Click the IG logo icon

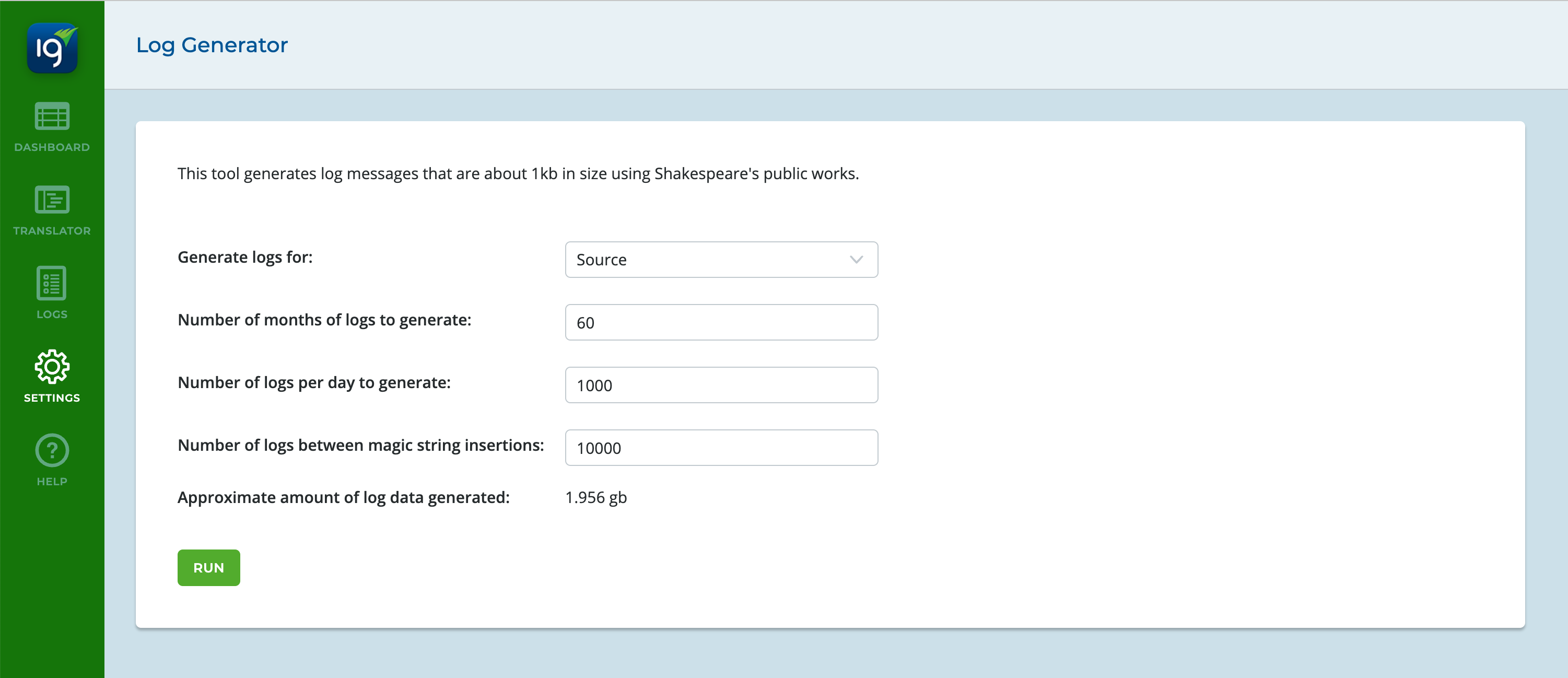pos(52,48)
